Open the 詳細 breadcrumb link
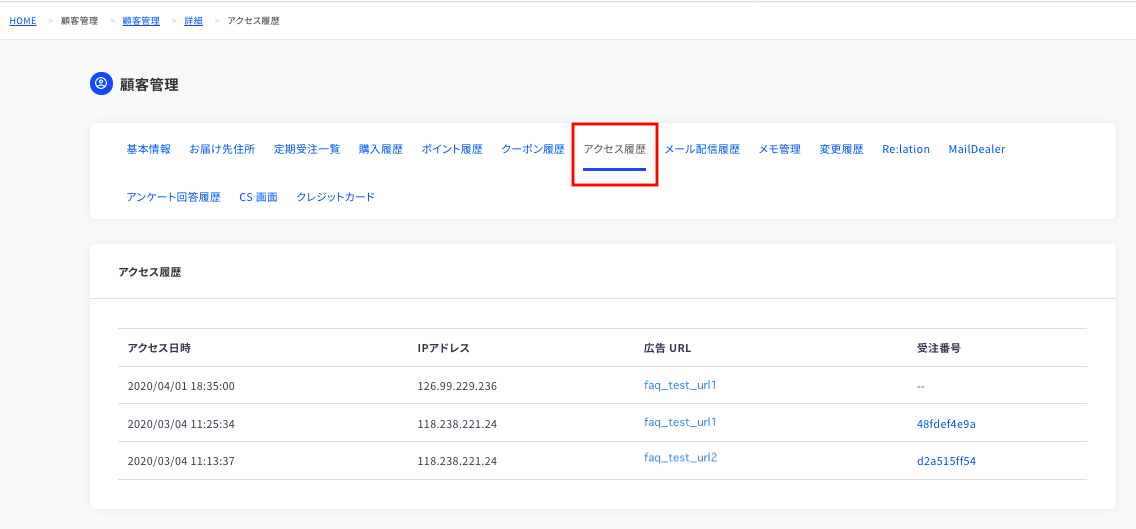Image resolution: width=1136 pixels, height=529 pixels. coord(194,21)
